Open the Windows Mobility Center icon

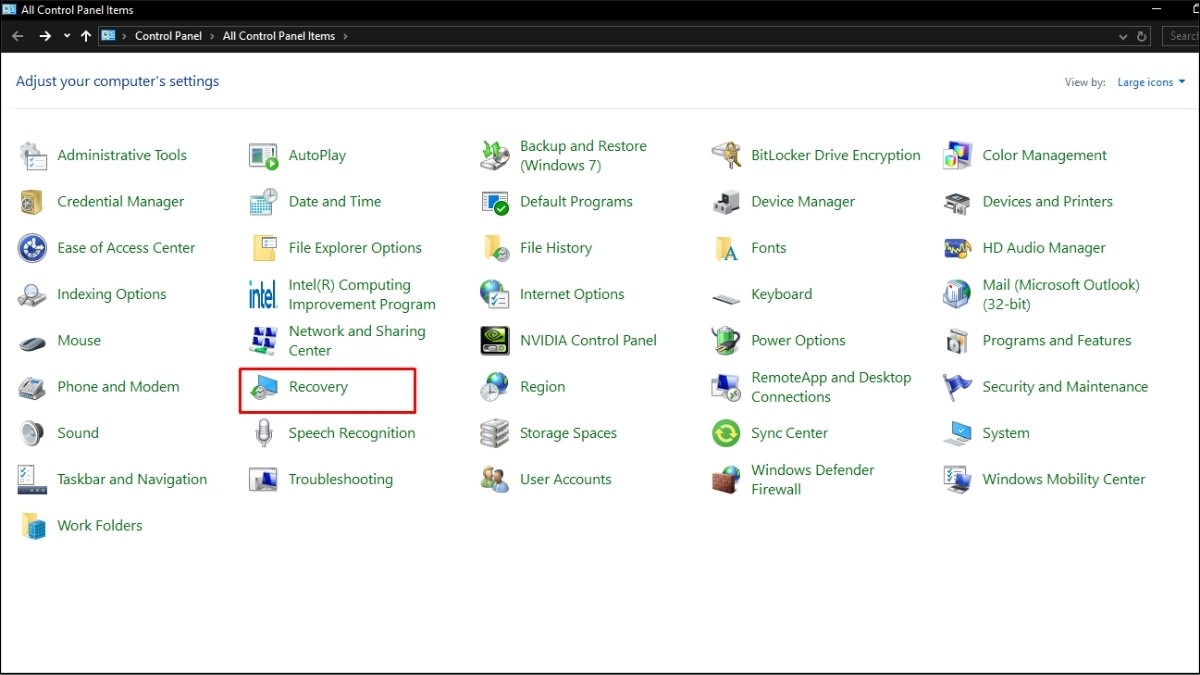[958, 480]
